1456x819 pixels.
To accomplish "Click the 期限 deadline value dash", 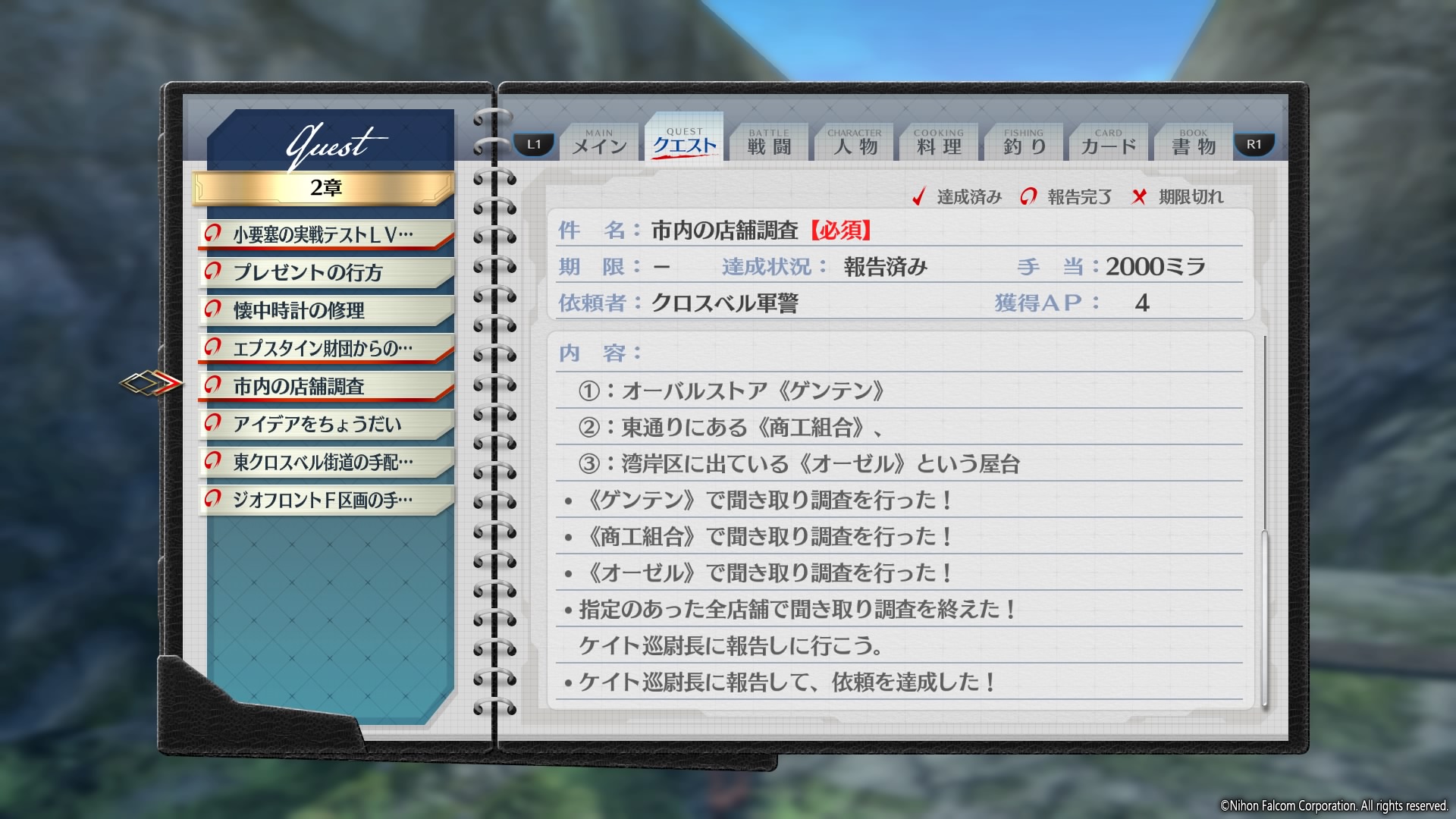I will (661, 267).
